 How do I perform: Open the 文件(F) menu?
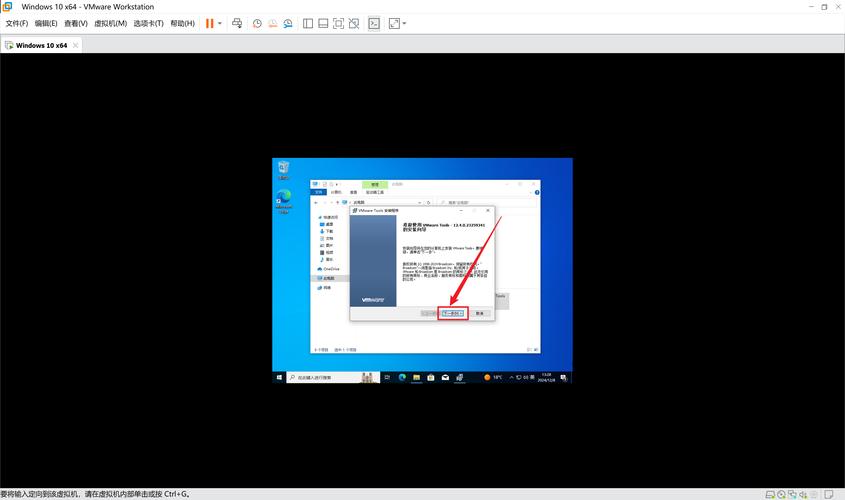[17, 23]
